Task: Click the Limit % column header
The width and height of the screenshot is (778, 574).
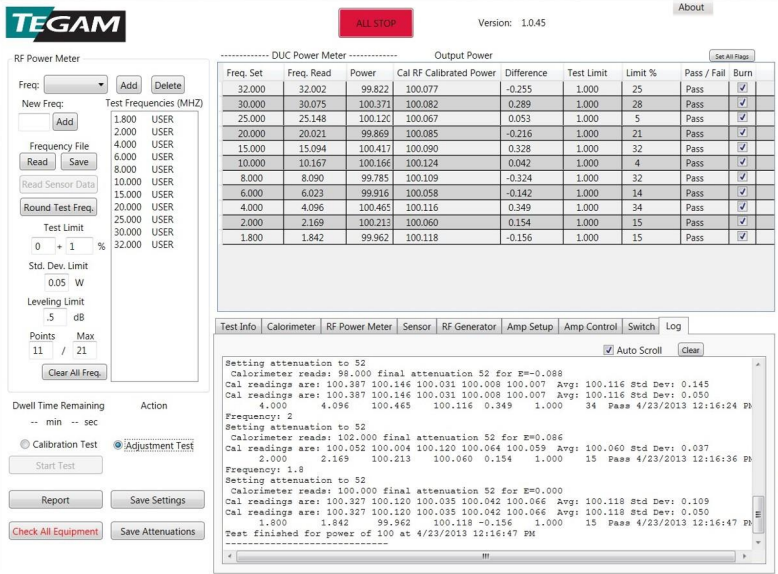Action: tap(650, 73)
